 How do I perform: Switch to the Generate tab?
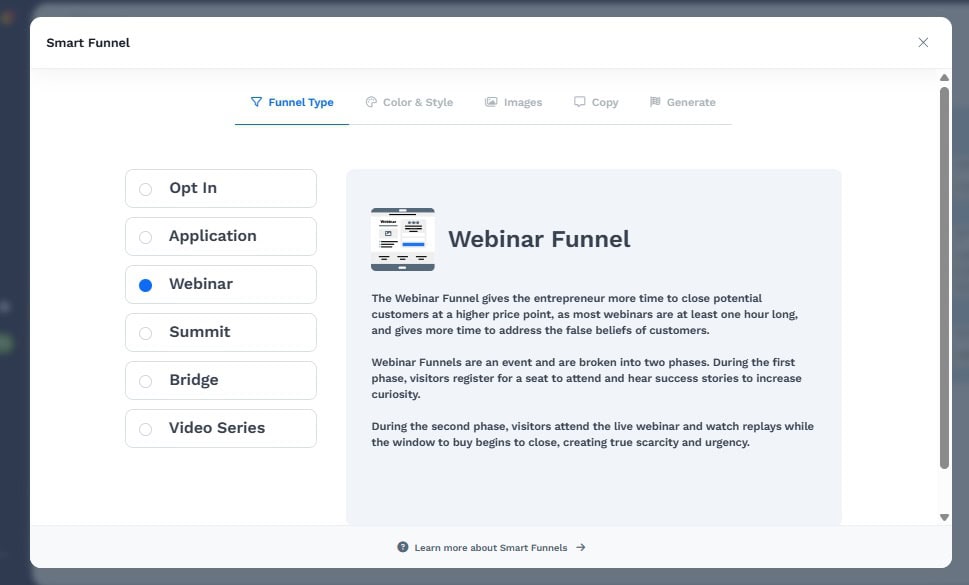point(683,102)
